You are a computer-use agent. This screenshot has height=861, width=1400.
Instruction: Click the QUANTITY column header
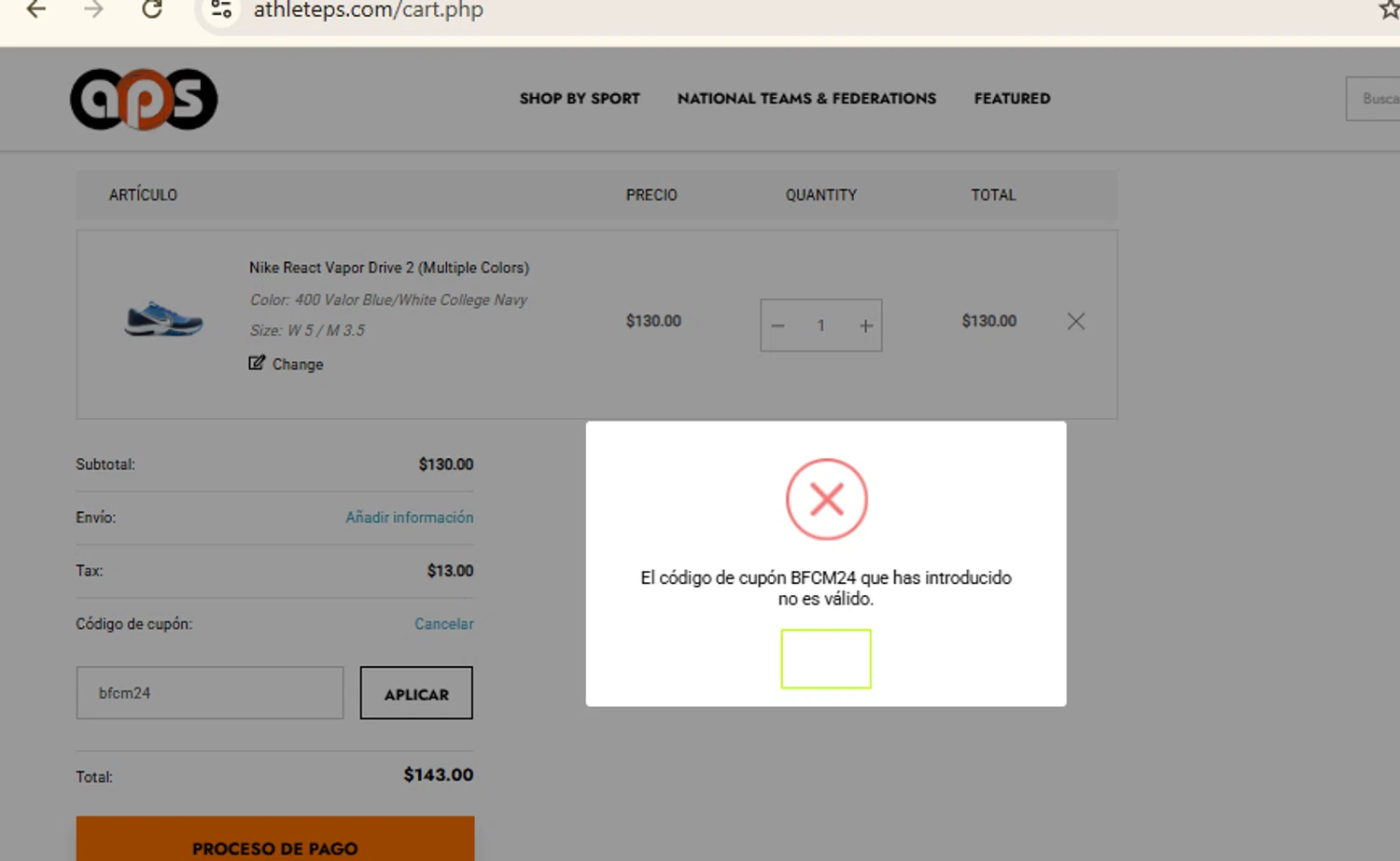821,195
